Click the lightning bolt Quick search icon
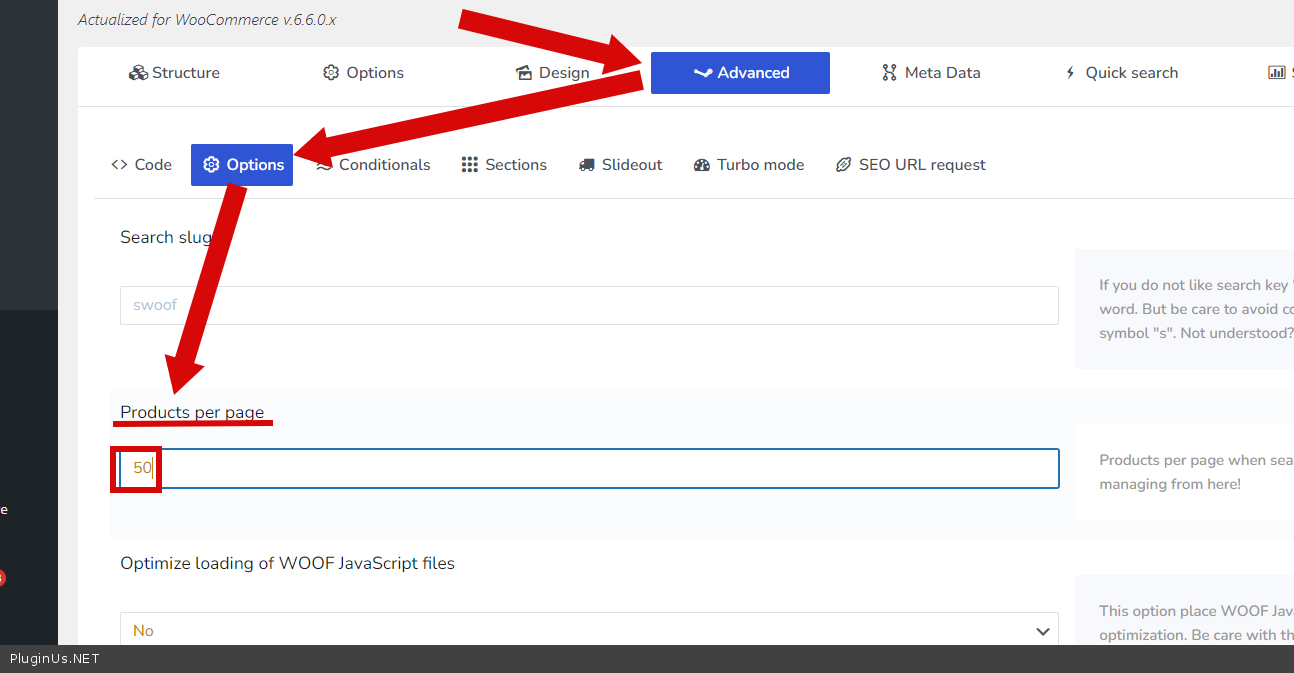 [1070, 73]
